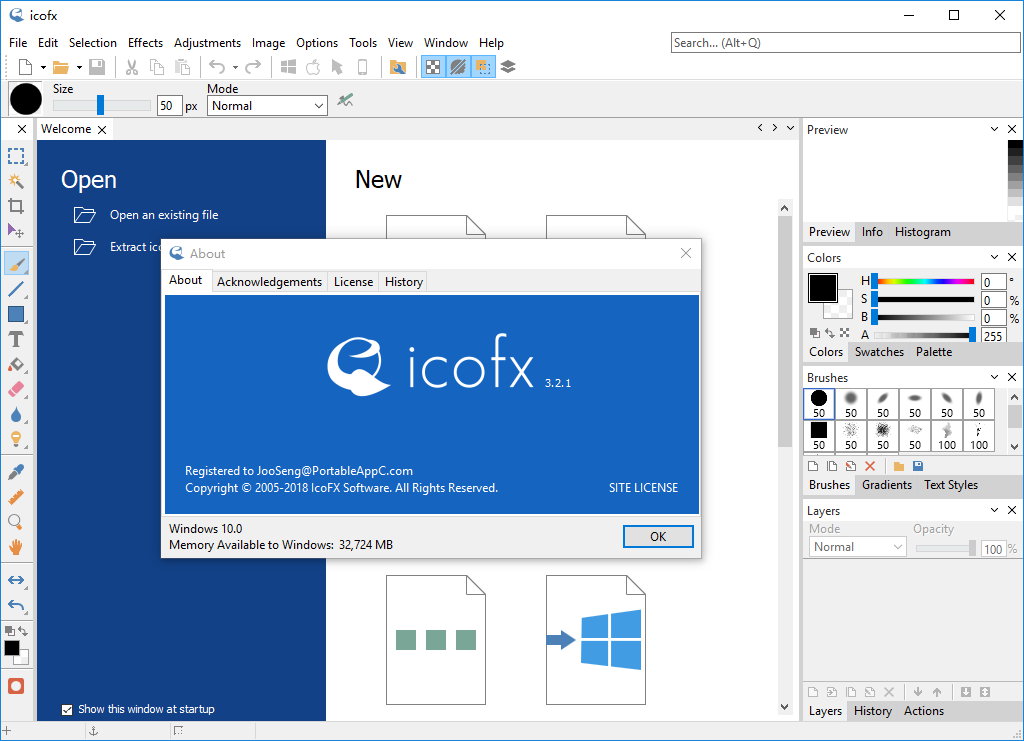Select the line tool
Screen dimensions: 1024x741
[x=16, y=289]
